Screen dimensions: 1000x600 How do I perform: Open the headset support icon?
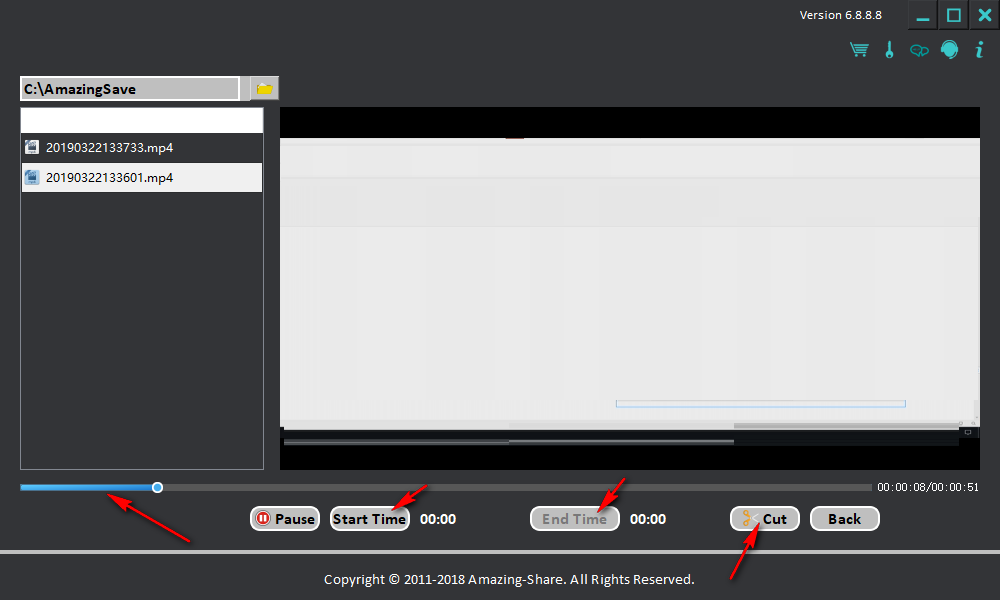tap(950, 50)
